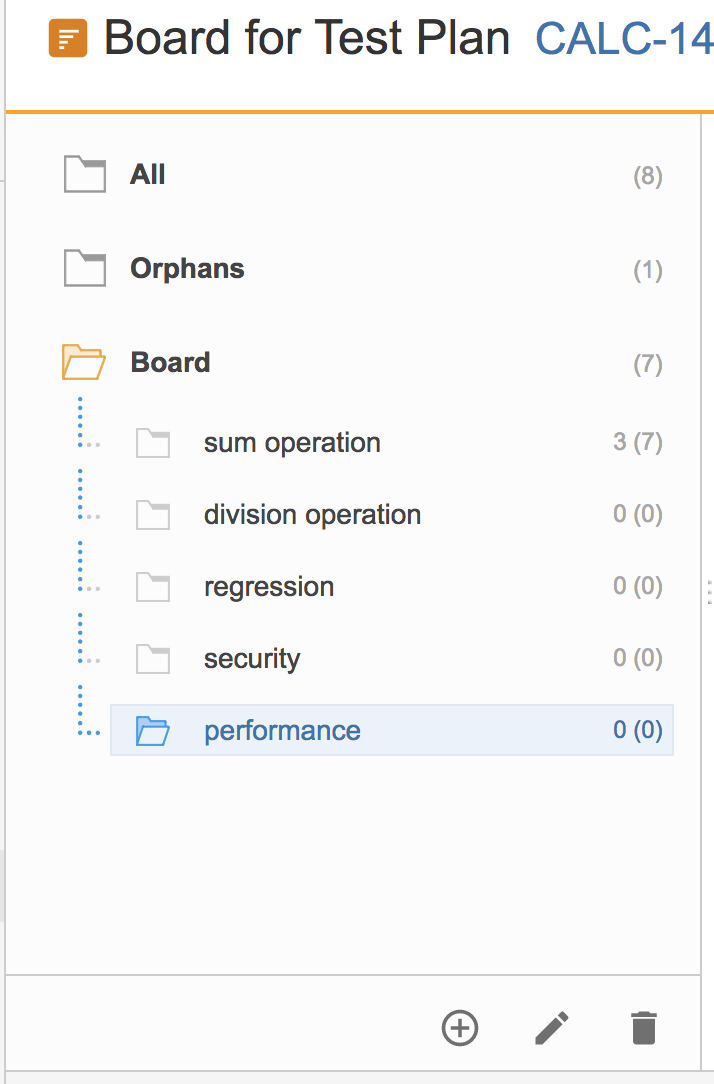Select the All tests entry

click(363, 174)
